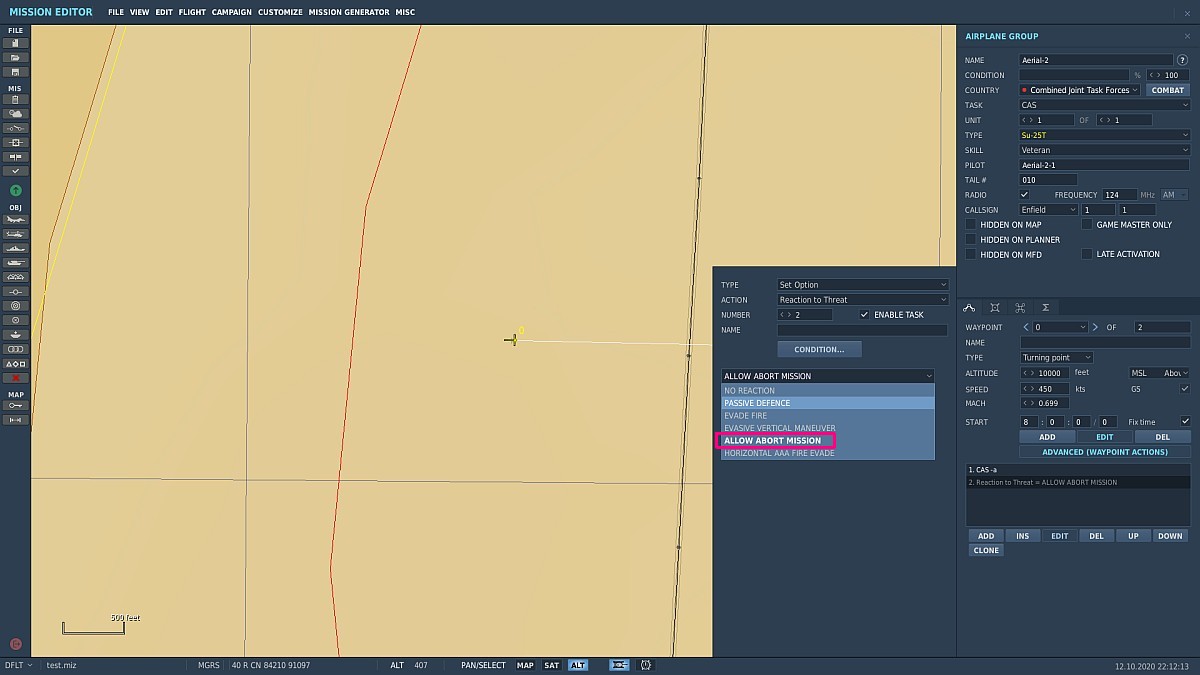
Task: Choose PASSIVE DEFENCE from the list
Action: pos(828,403)
